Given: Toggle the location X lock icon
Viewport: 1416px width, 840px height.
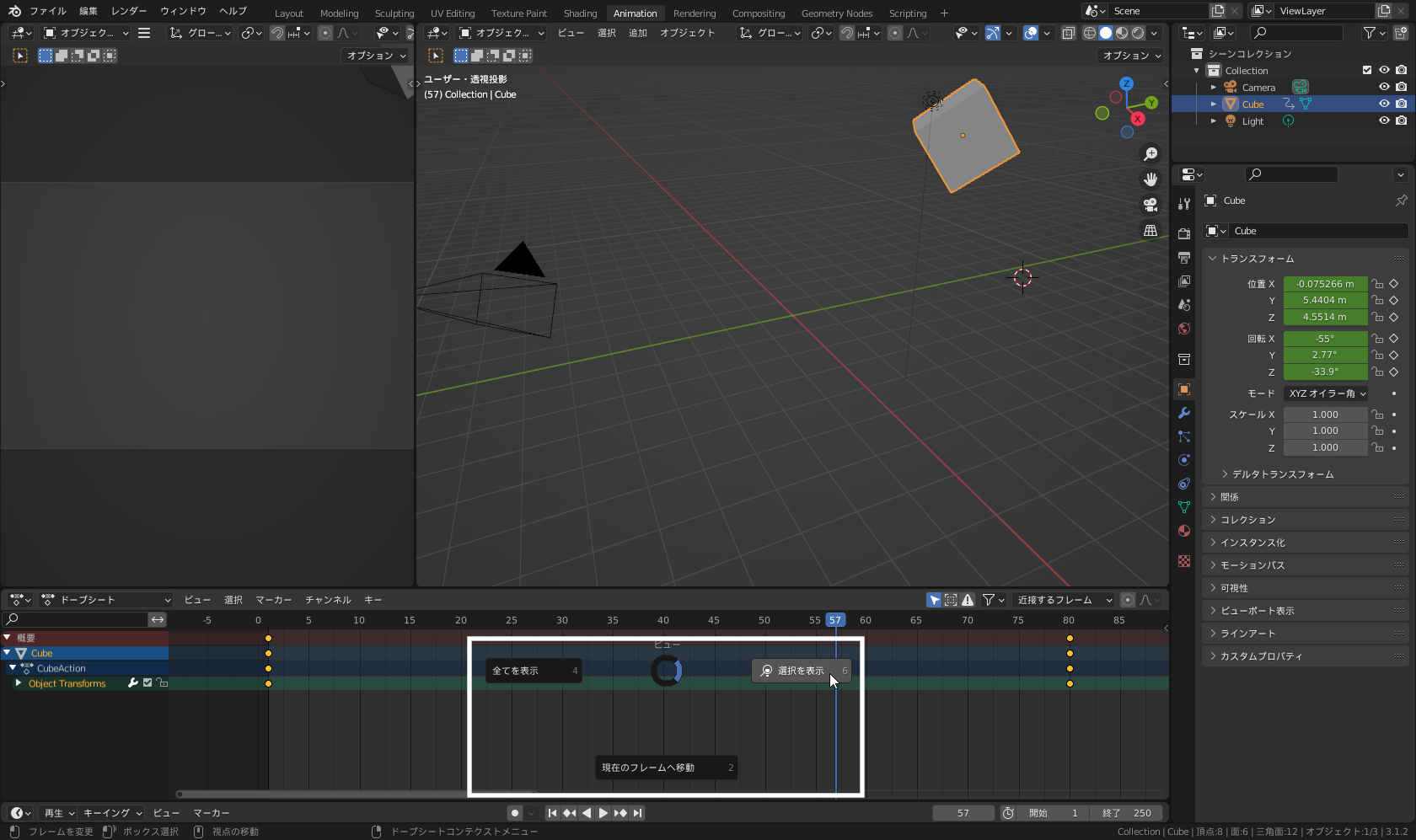Looking at the screenshot, I should pos(1376,284).
